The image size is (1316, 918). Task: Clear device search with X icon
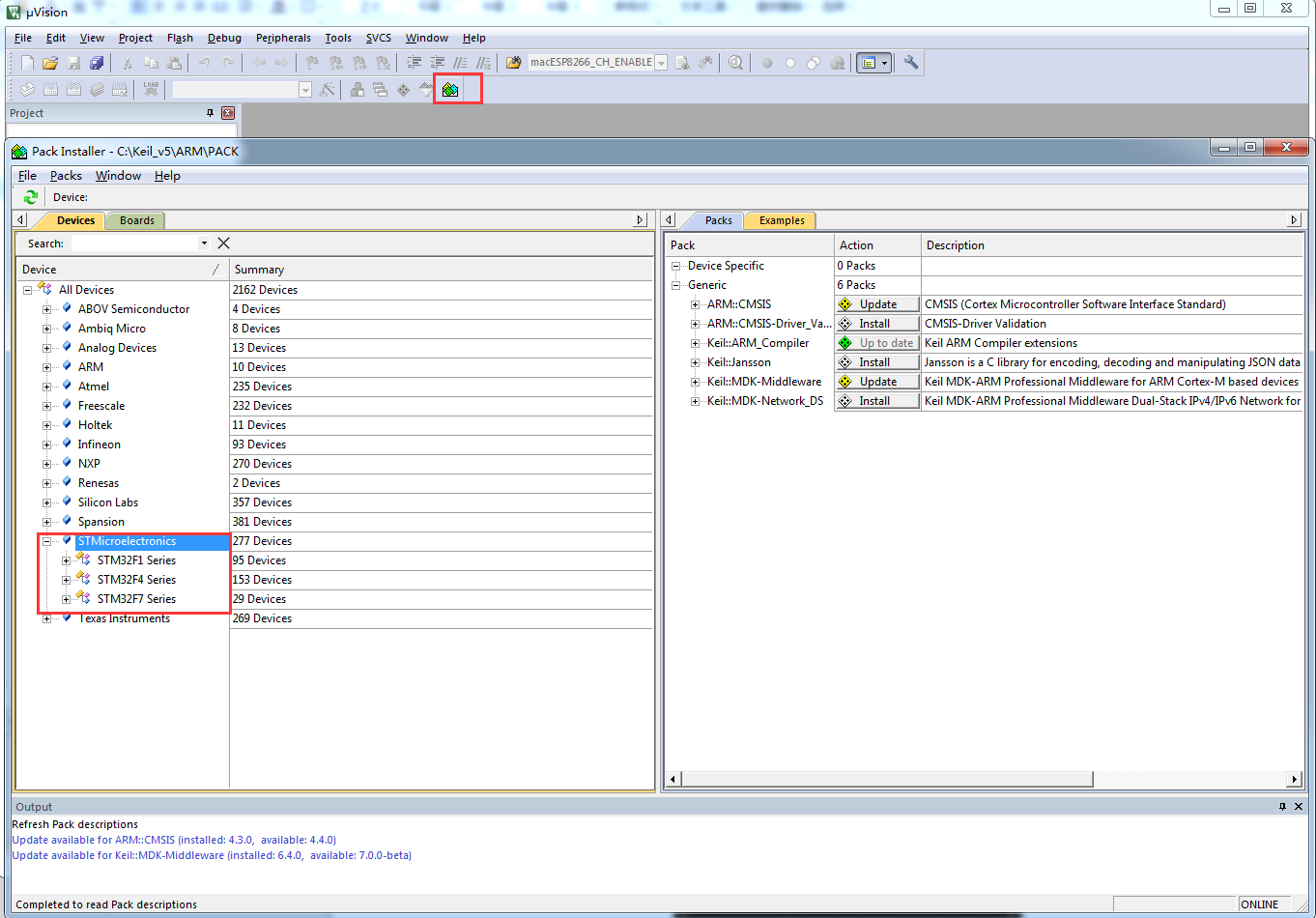tap(223, 244)
